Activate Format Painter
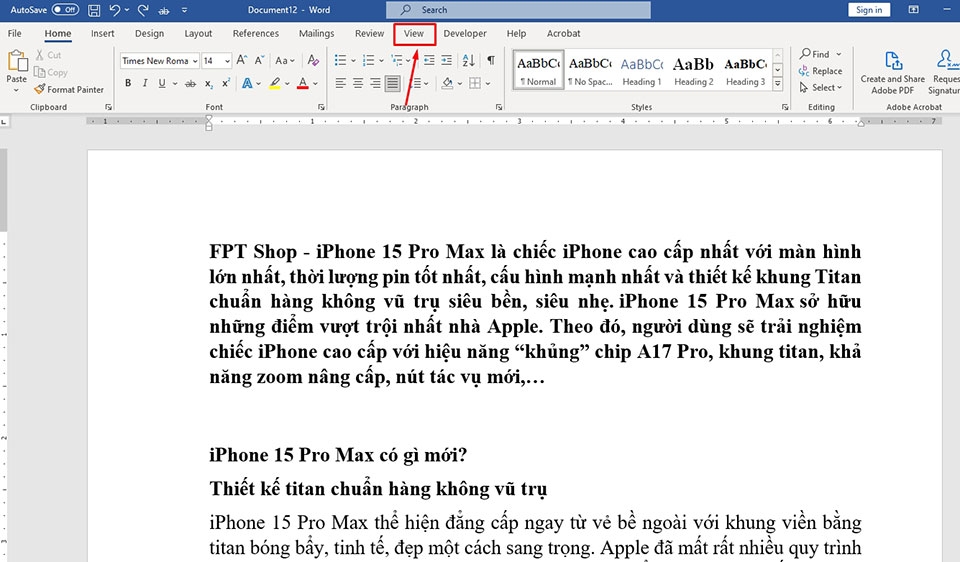Image resolution: width=960 pixels, height=562 pixels. click(69, 89)
